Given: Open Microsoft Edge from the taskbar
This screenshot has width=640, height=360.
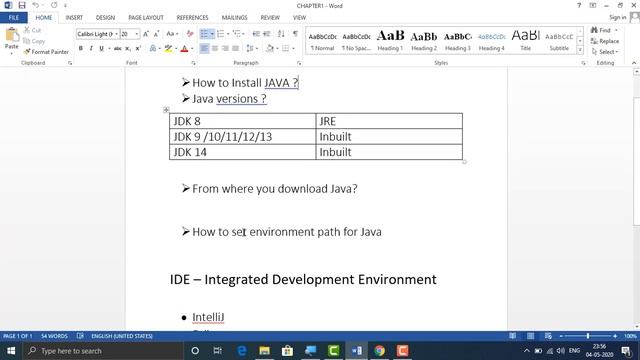Looking at the screenshot, I should (x=242, y=351).
